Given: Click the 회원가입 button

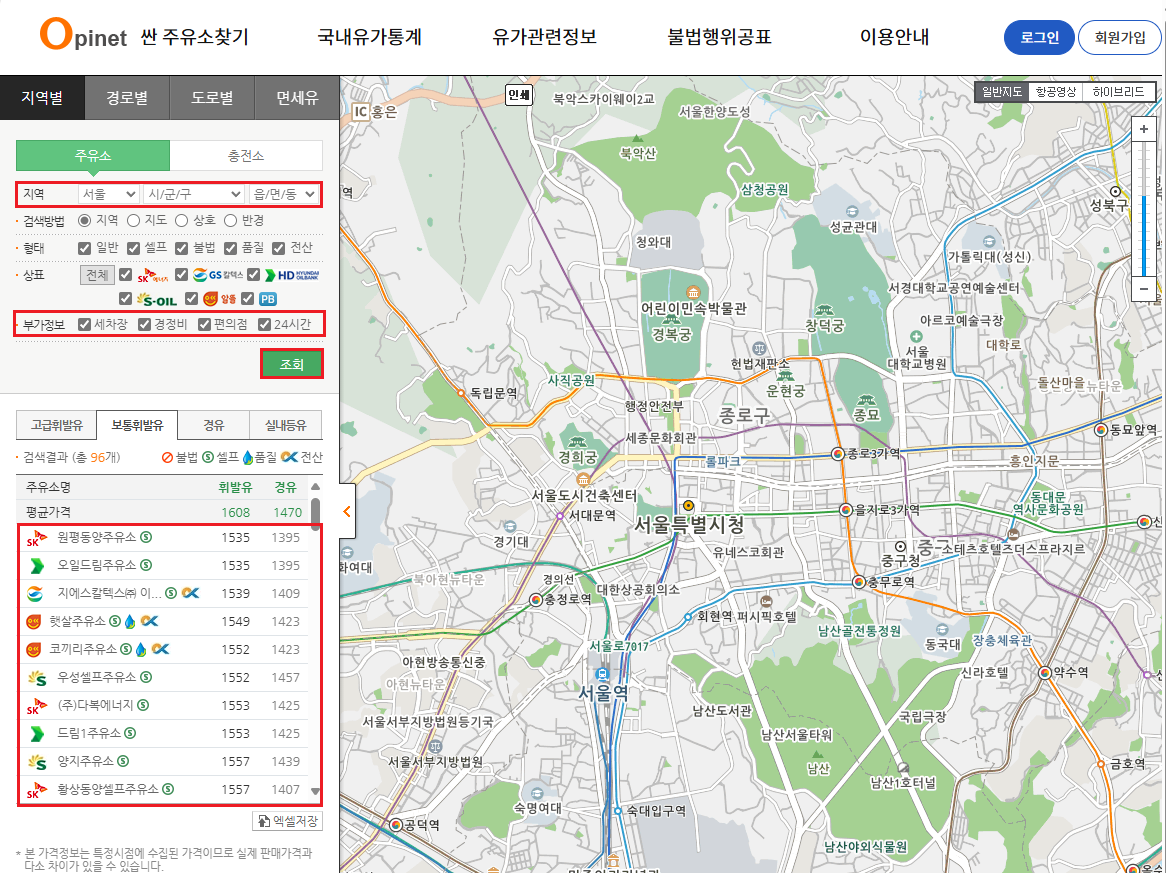Looking at the screenshot, I should pyautogui.click(x=1119, y=37).
